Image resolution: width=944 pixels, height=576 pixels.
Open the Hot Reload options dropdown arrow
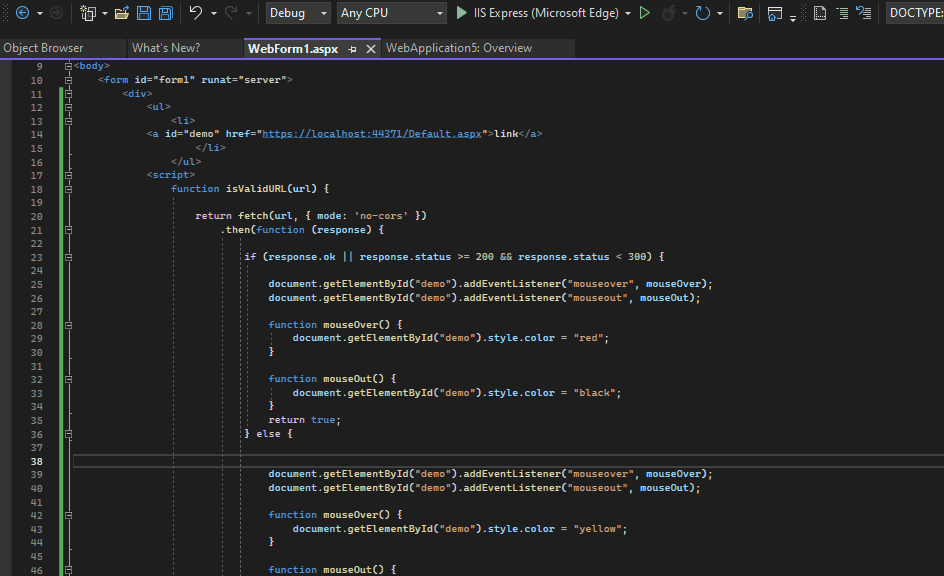(x=685, y=13)
